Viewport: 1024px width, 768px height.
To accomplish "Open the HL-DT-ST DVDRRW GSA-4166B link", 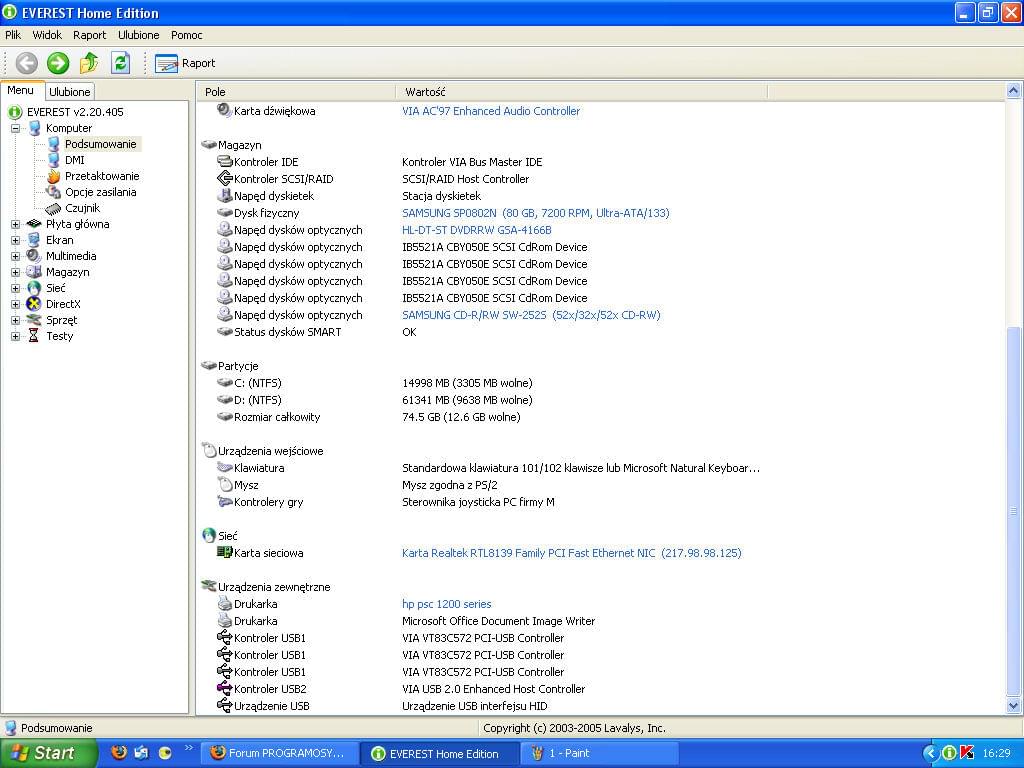I will [477, 230].
